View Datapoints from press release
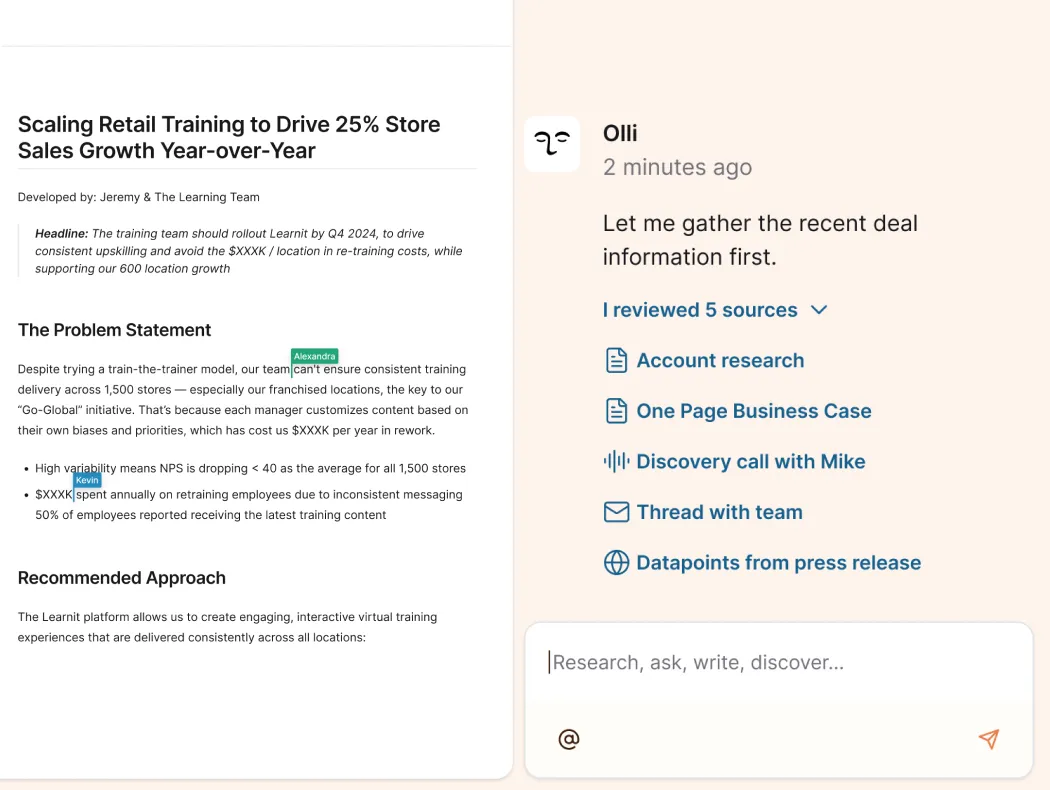The height and width of the screenshot is (790, 1050). coord(778,563)
